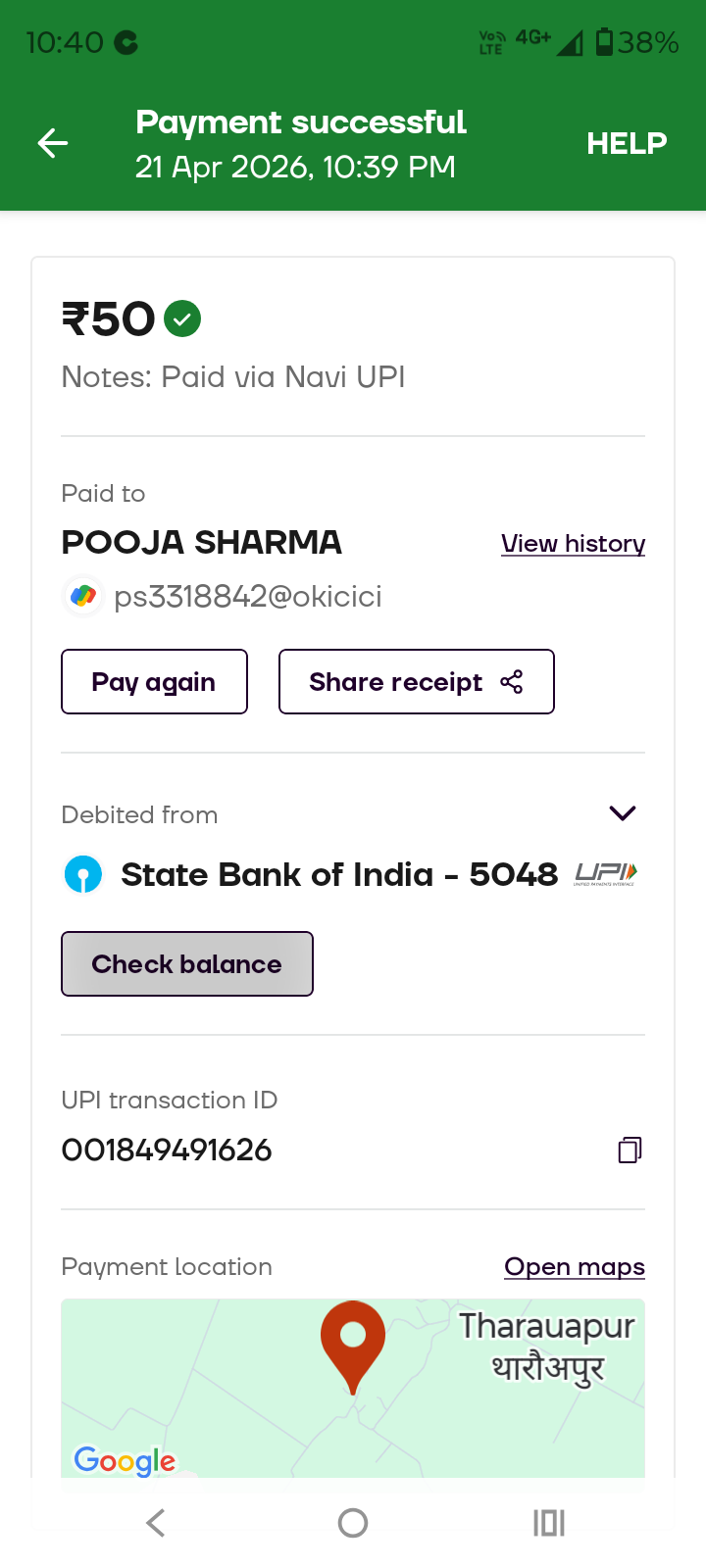Tap the State Bank of India logo
This screenshot has height=1568, width=706.
(x=83, y=874)
